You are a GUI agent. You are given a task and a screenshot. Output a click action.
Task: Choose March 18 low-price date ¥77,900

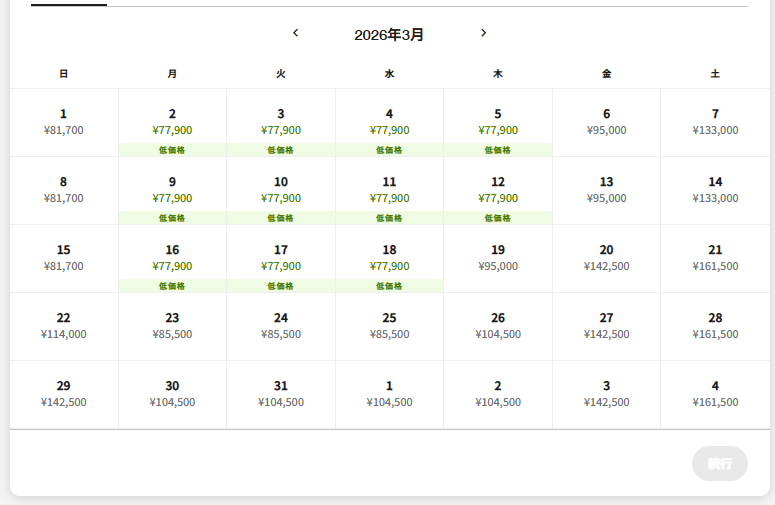tap(389, 258)
